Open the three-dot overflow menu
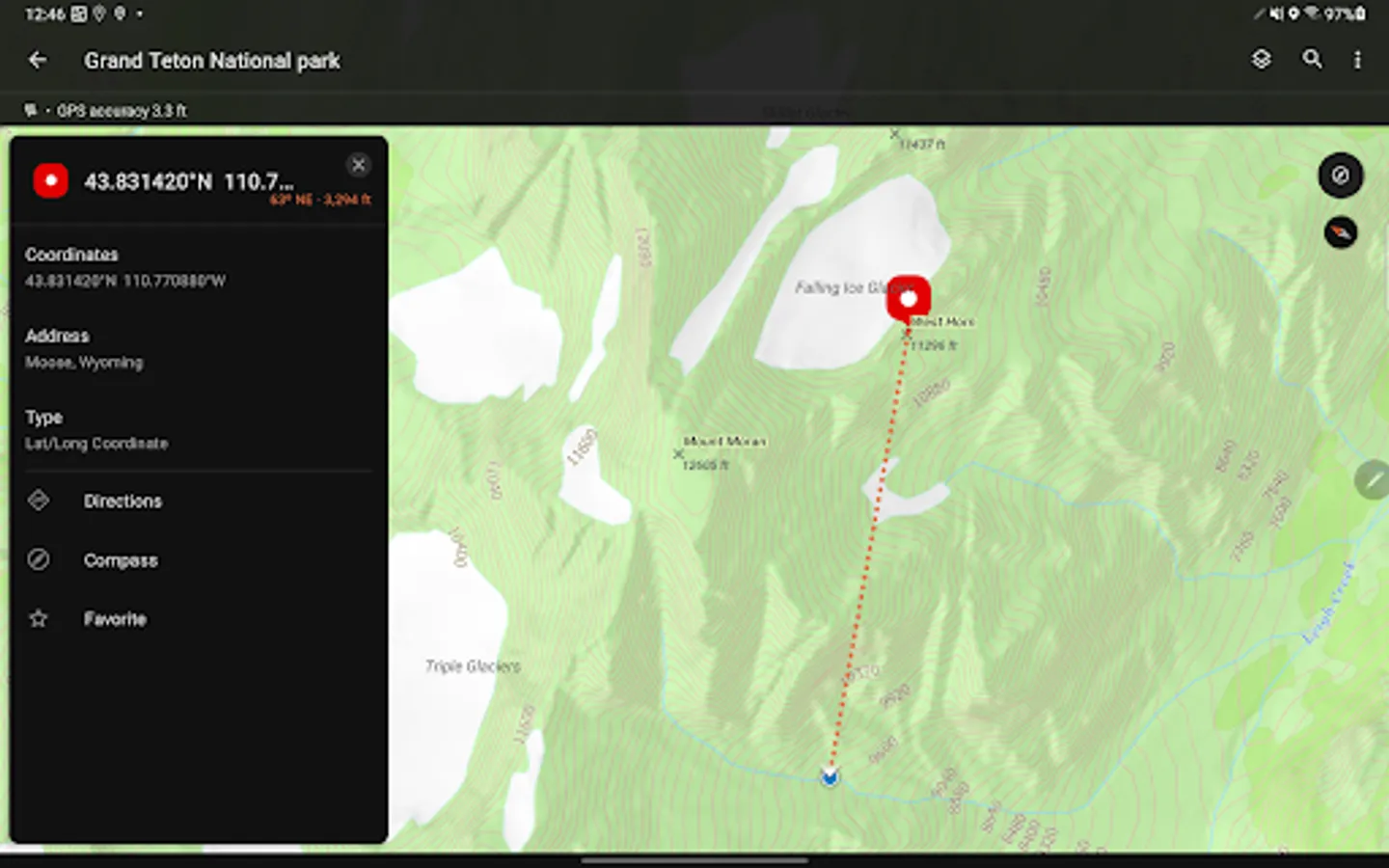Image resolution: width=1389 pixels, height=868 pixels. click(x=1357, y=60)
